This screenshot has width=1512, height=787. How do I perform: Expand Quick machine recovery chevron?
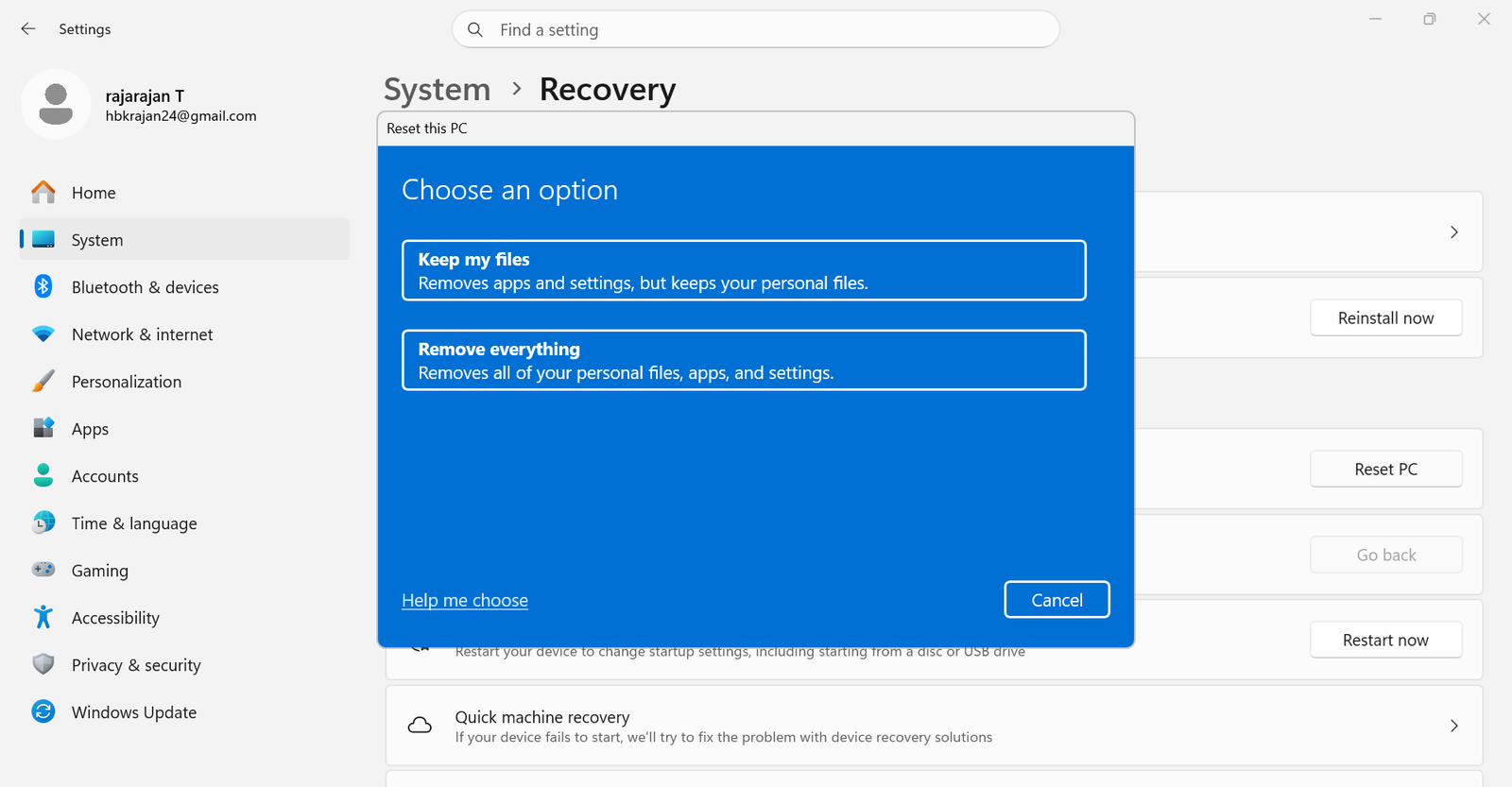coord(1454,726)
